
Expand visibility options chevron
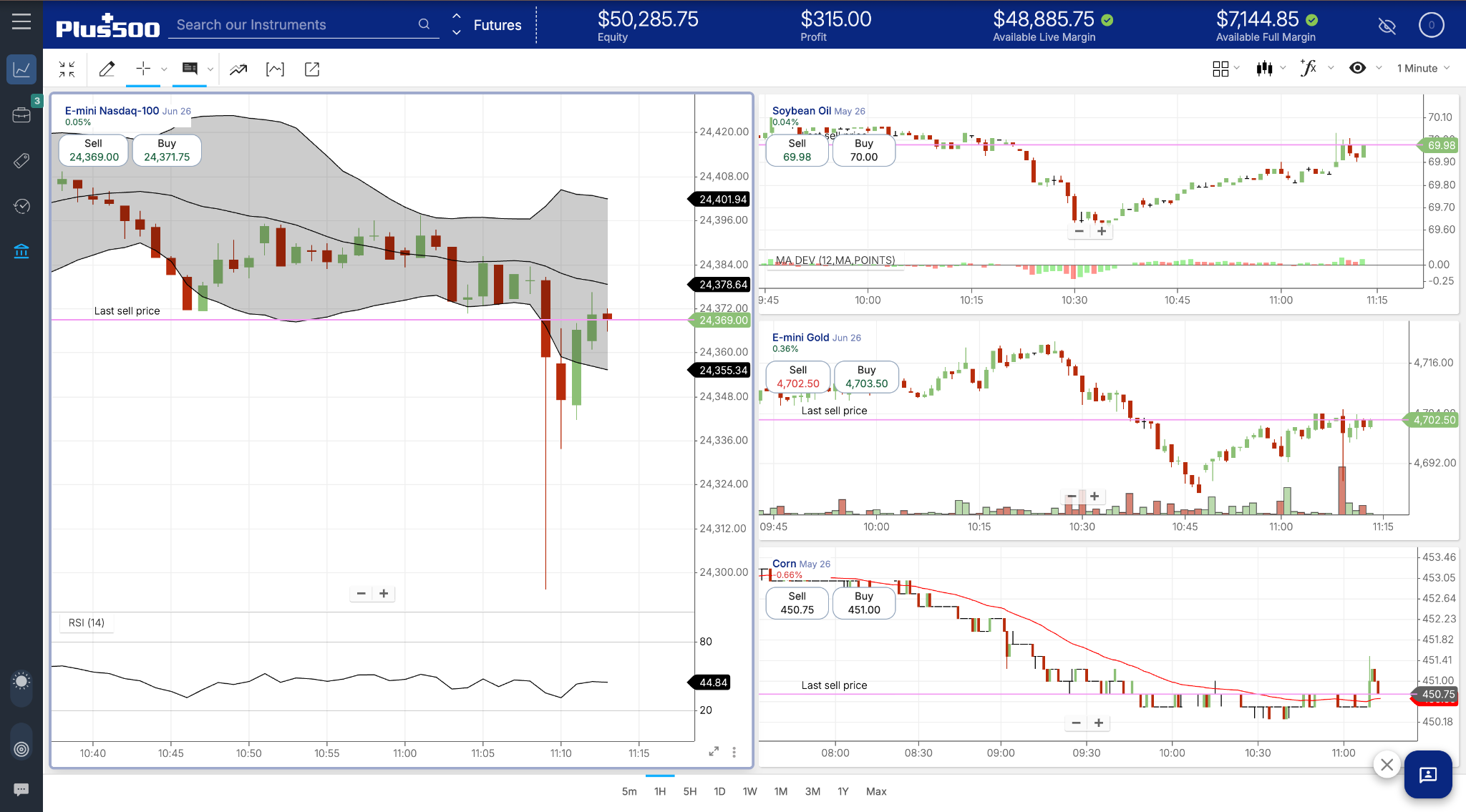pos(1379,69)
